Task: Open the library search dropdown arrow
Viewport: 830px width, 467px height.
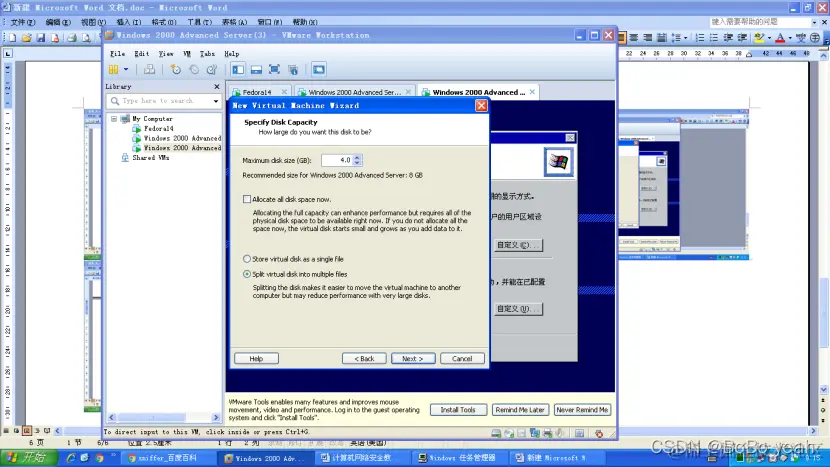Action: tap(215, 101)
